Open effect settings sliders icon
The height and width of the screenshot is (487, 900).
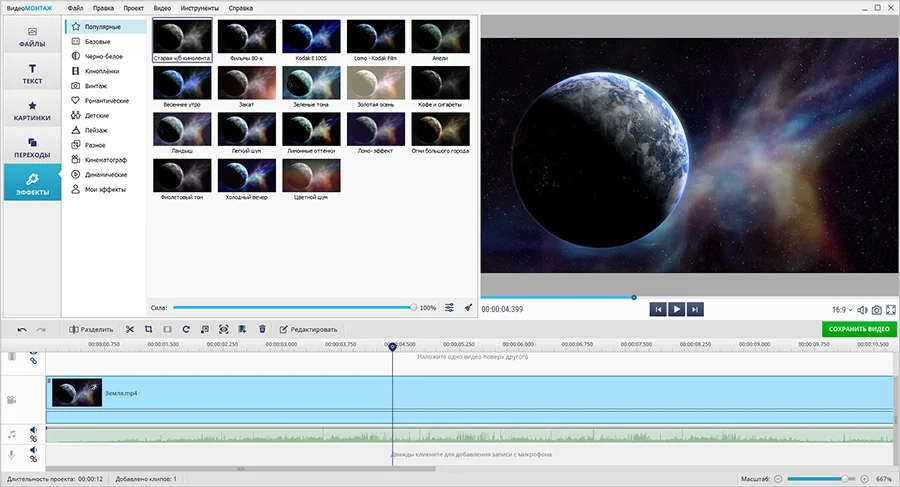point(449,307)
